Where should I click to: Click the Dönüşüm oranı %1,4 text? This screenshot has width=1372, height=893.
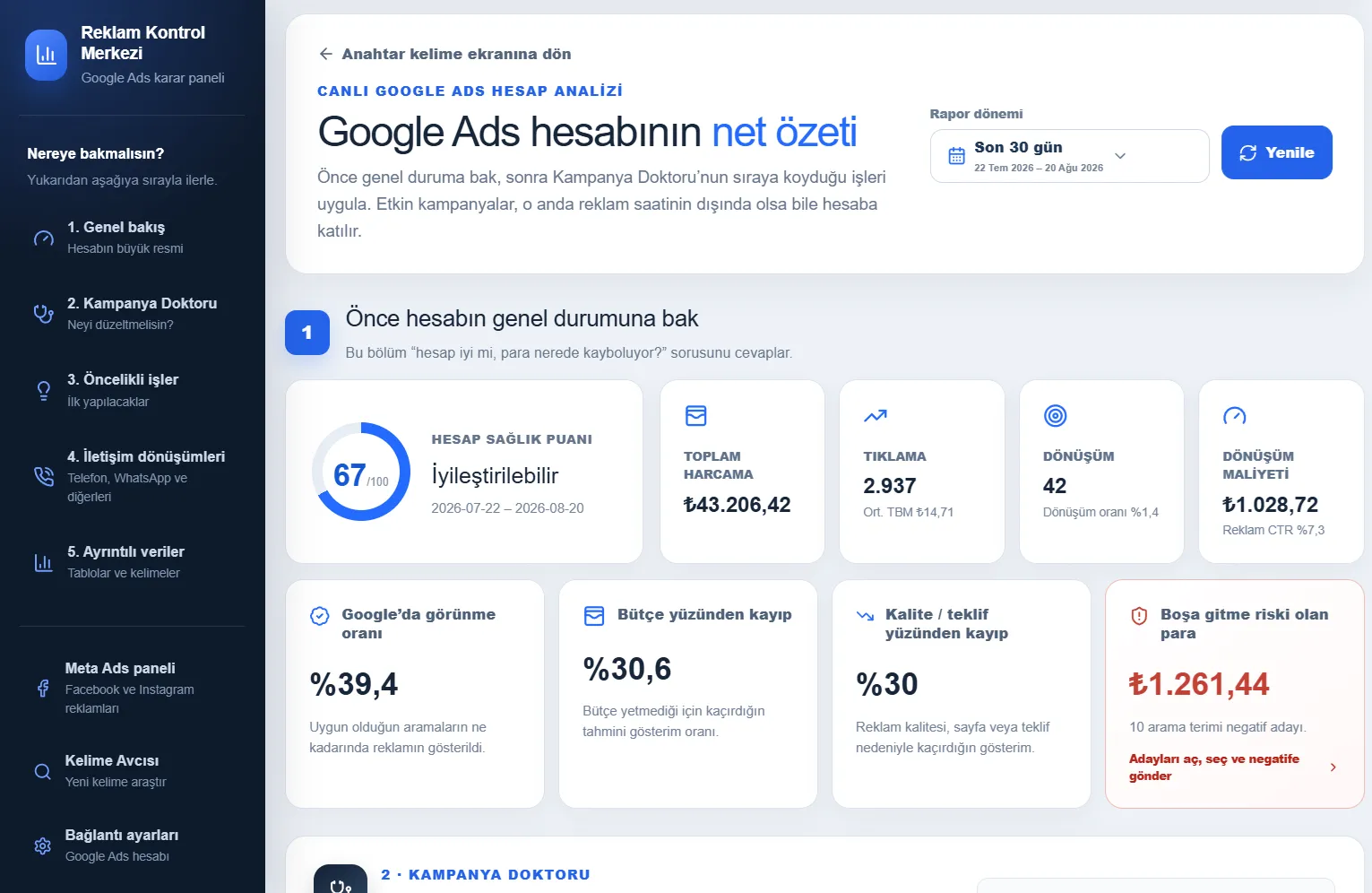pos(1100,513)
